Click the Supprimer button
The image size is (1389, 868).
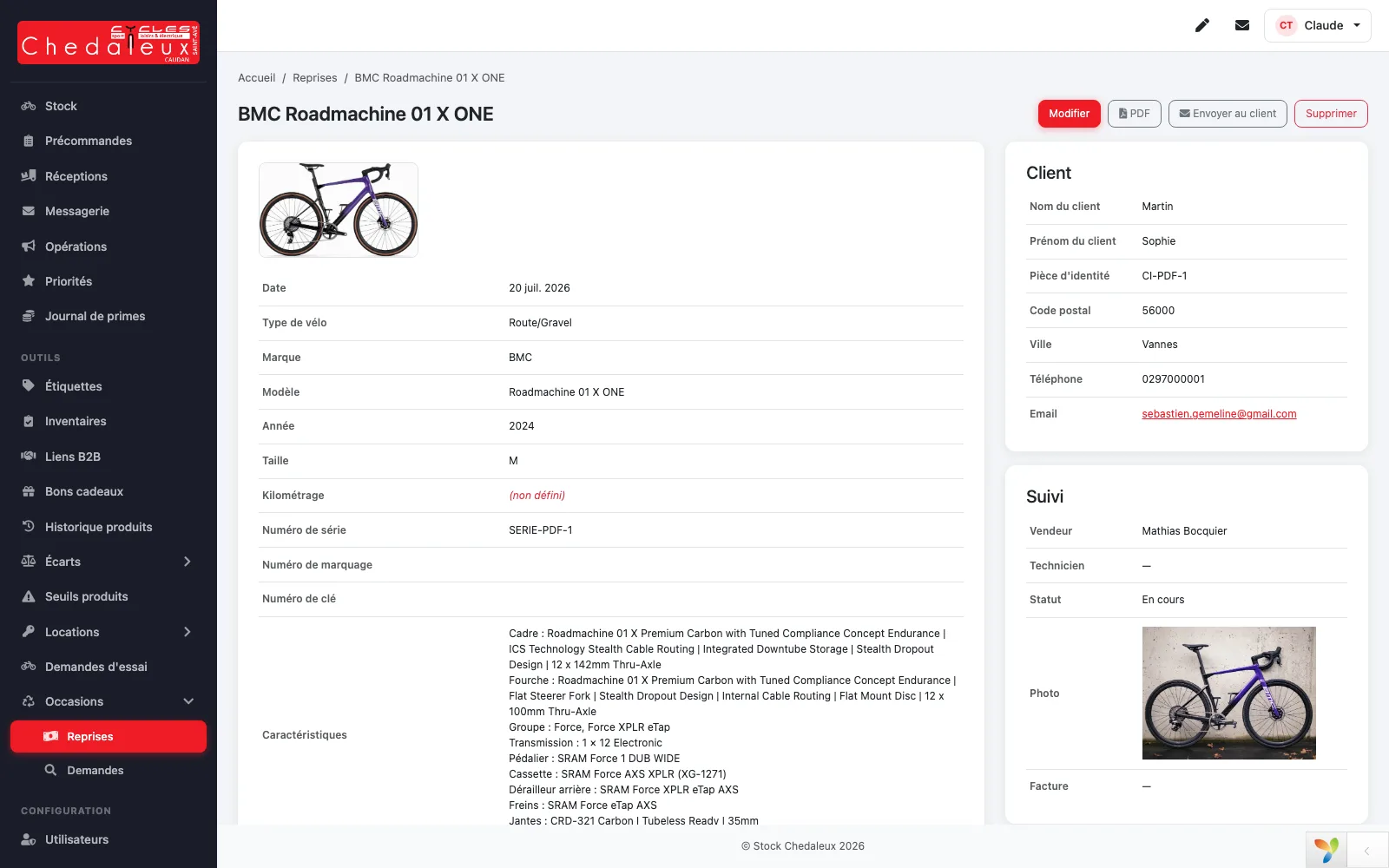tap(1331, 114)
